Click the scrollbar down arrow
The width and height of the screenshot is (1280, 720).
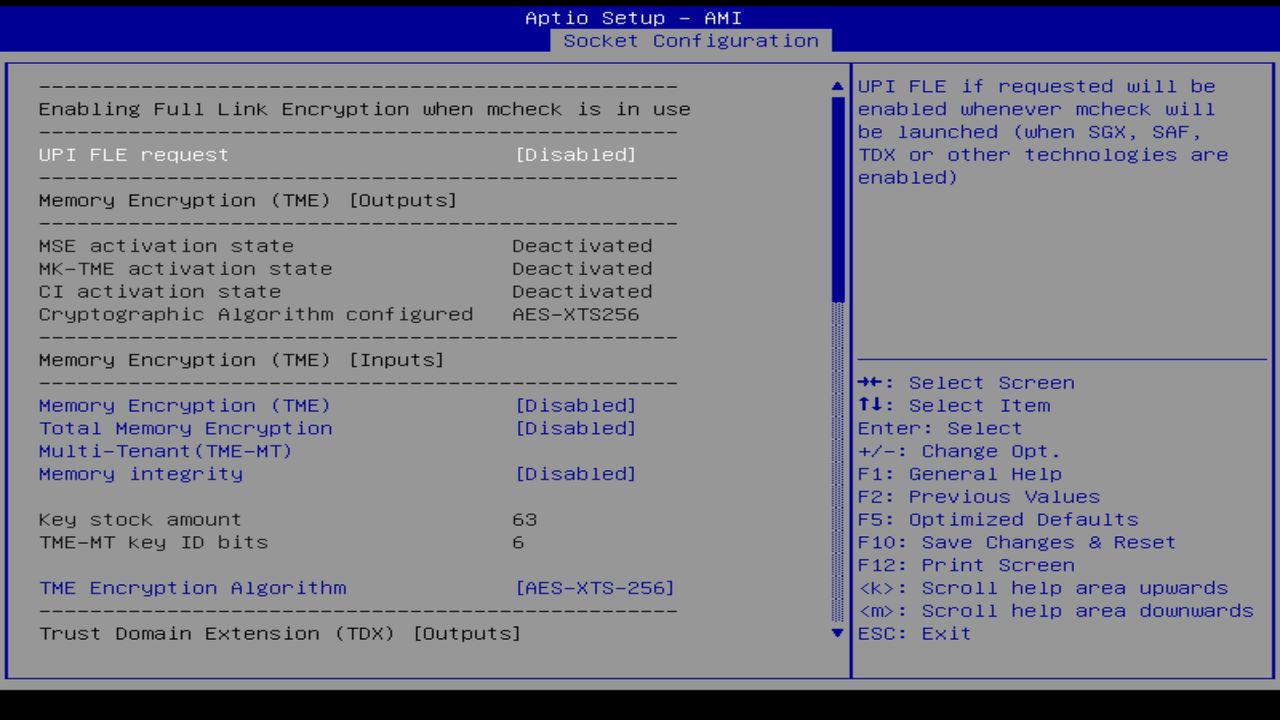pyautogui.click(x=836, y=633)
